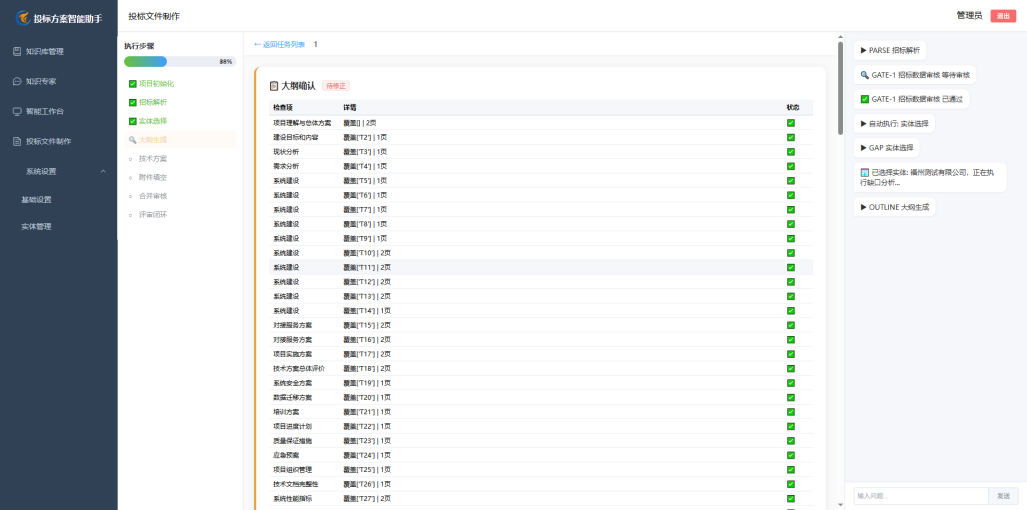
Task: Click the 投标方案智能助手 logo icon
Action: pos(24,18)
